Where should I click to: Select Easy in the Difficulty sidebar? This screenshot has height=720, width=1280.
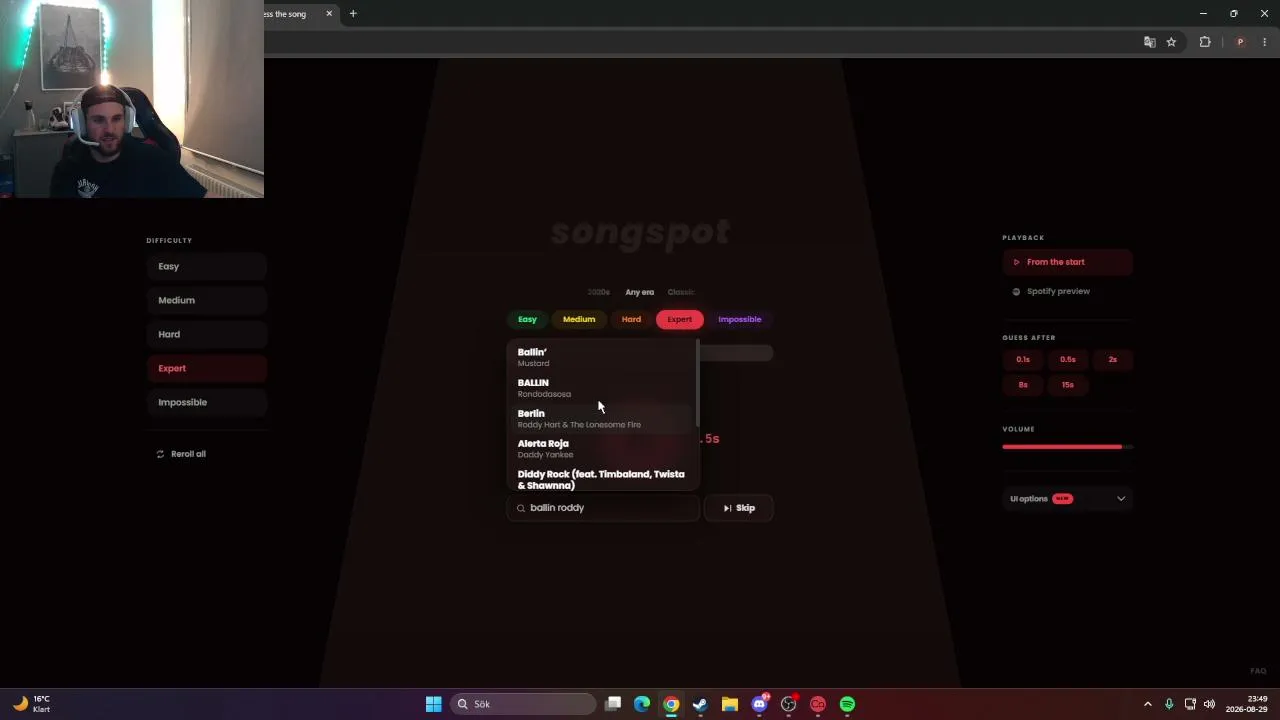point(206,267)
